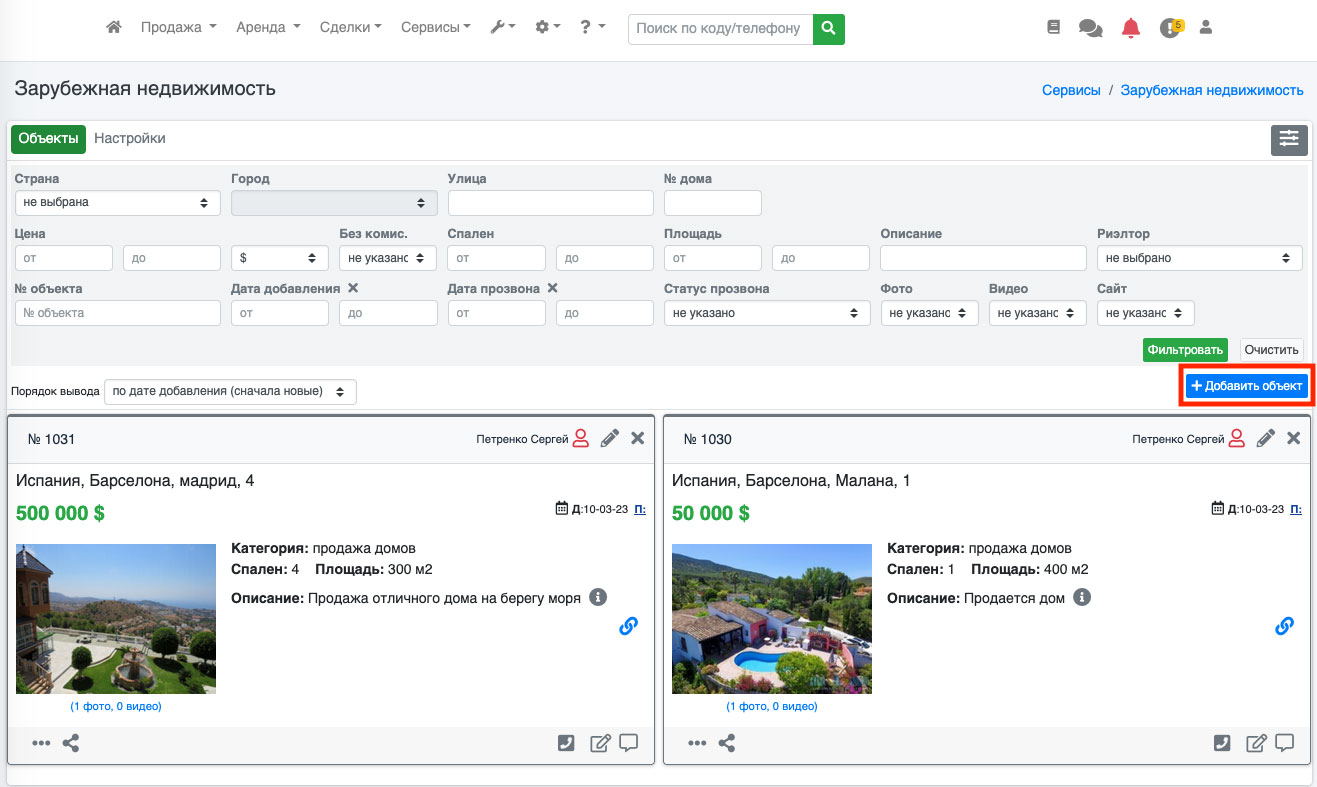Toggle the filter panel sliders icon
Image resolution: width=1317 pixels, height=787 pixels.
(x=1289, y=140)
